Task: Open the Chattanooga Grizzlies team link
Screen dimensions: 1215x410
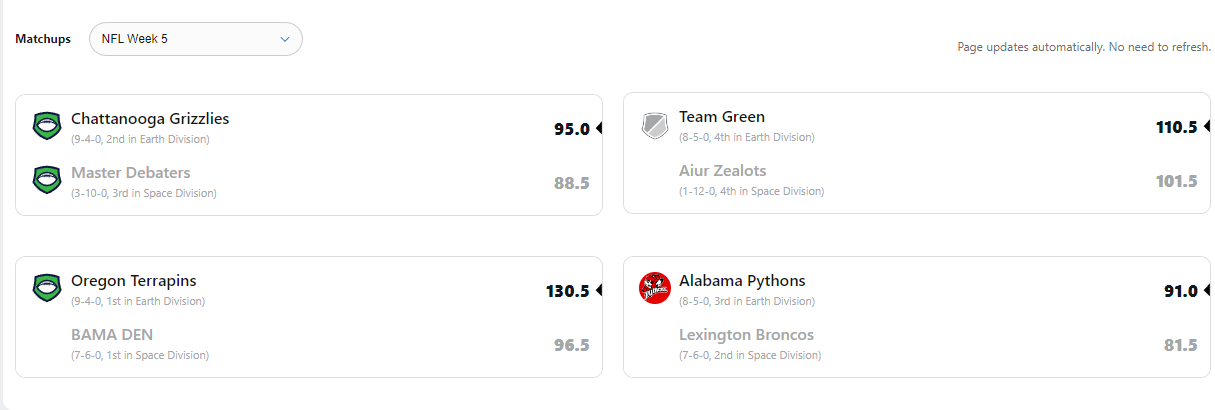Action: pos(150,118)
